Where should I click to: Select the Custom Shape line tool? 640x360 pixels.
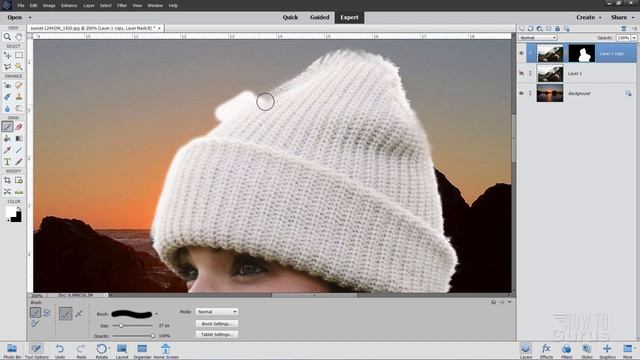(x=19, y=150)
